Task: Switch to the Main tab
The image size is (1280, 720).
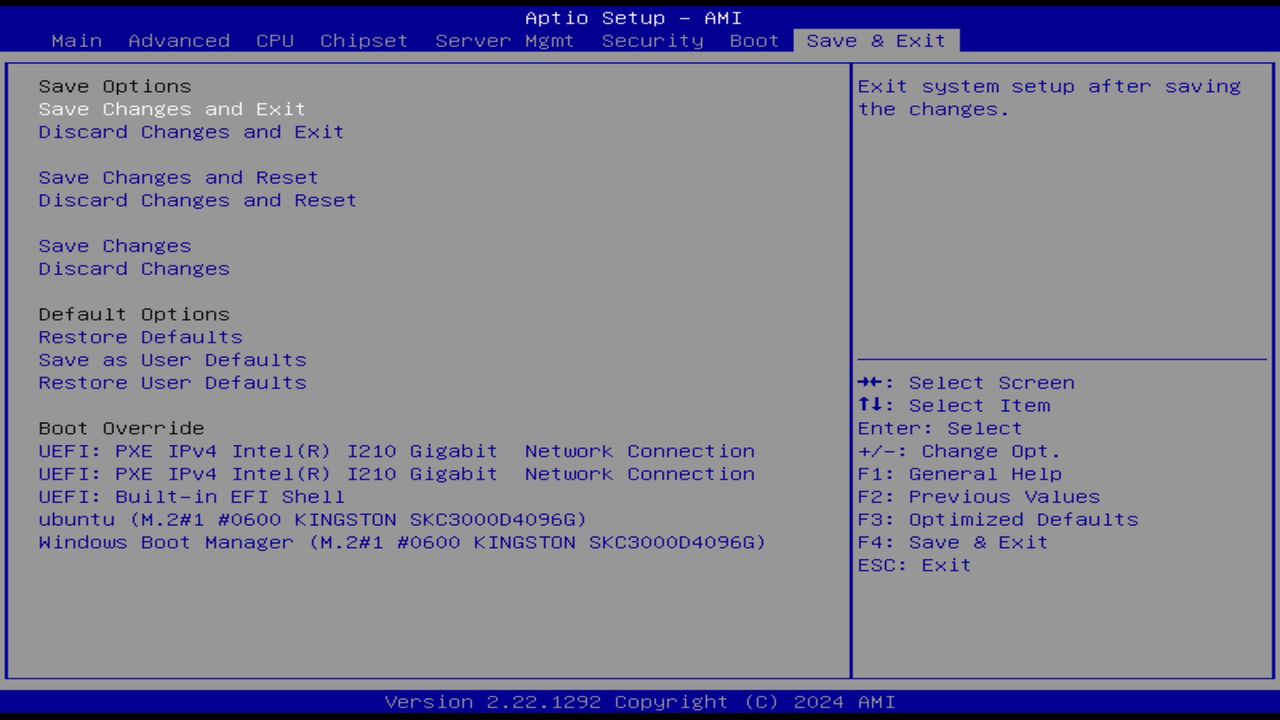Action: pyautogui.click(x=77, y=41)
